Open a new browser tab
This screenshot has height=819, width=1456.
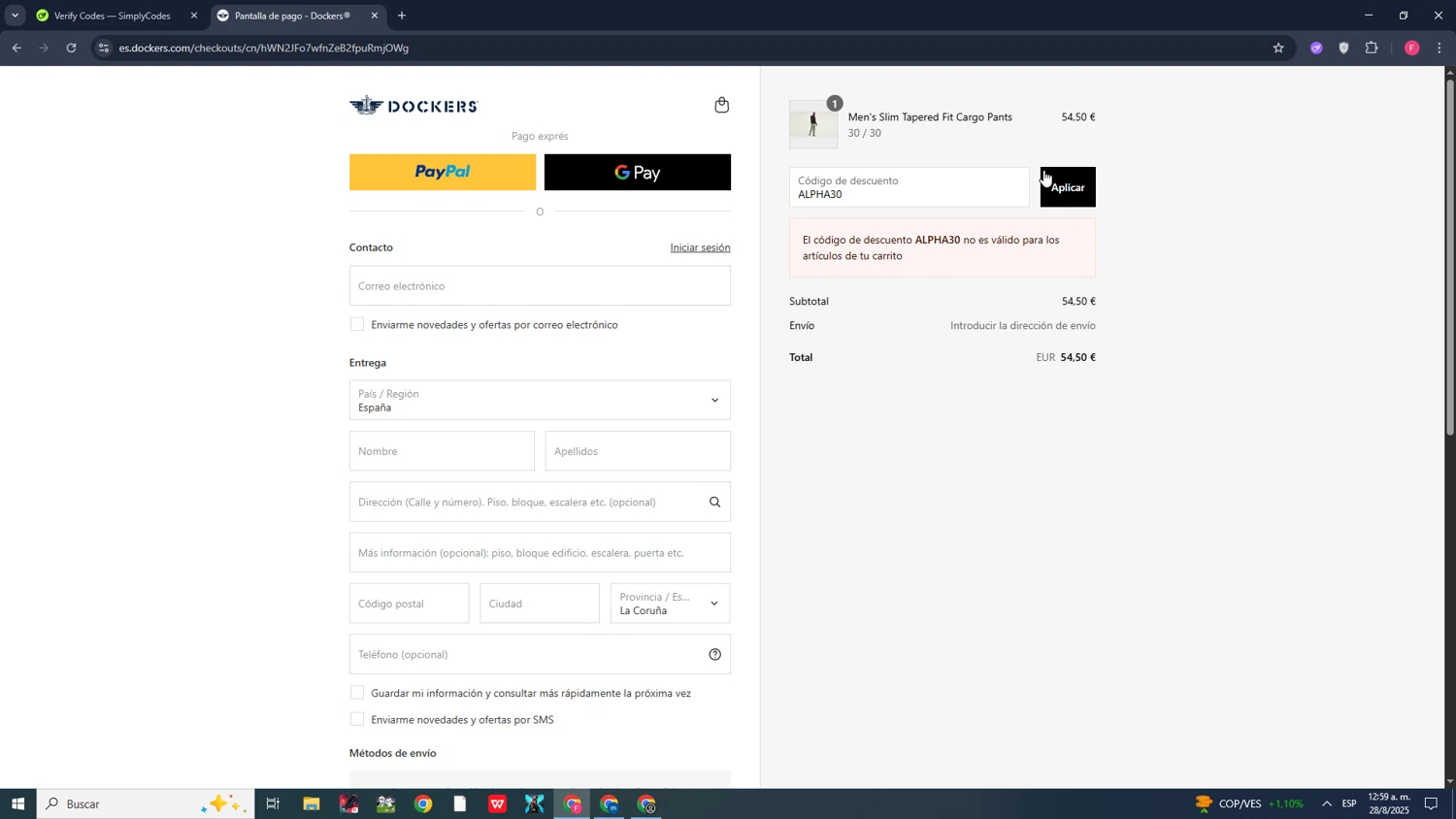(402, 16)
